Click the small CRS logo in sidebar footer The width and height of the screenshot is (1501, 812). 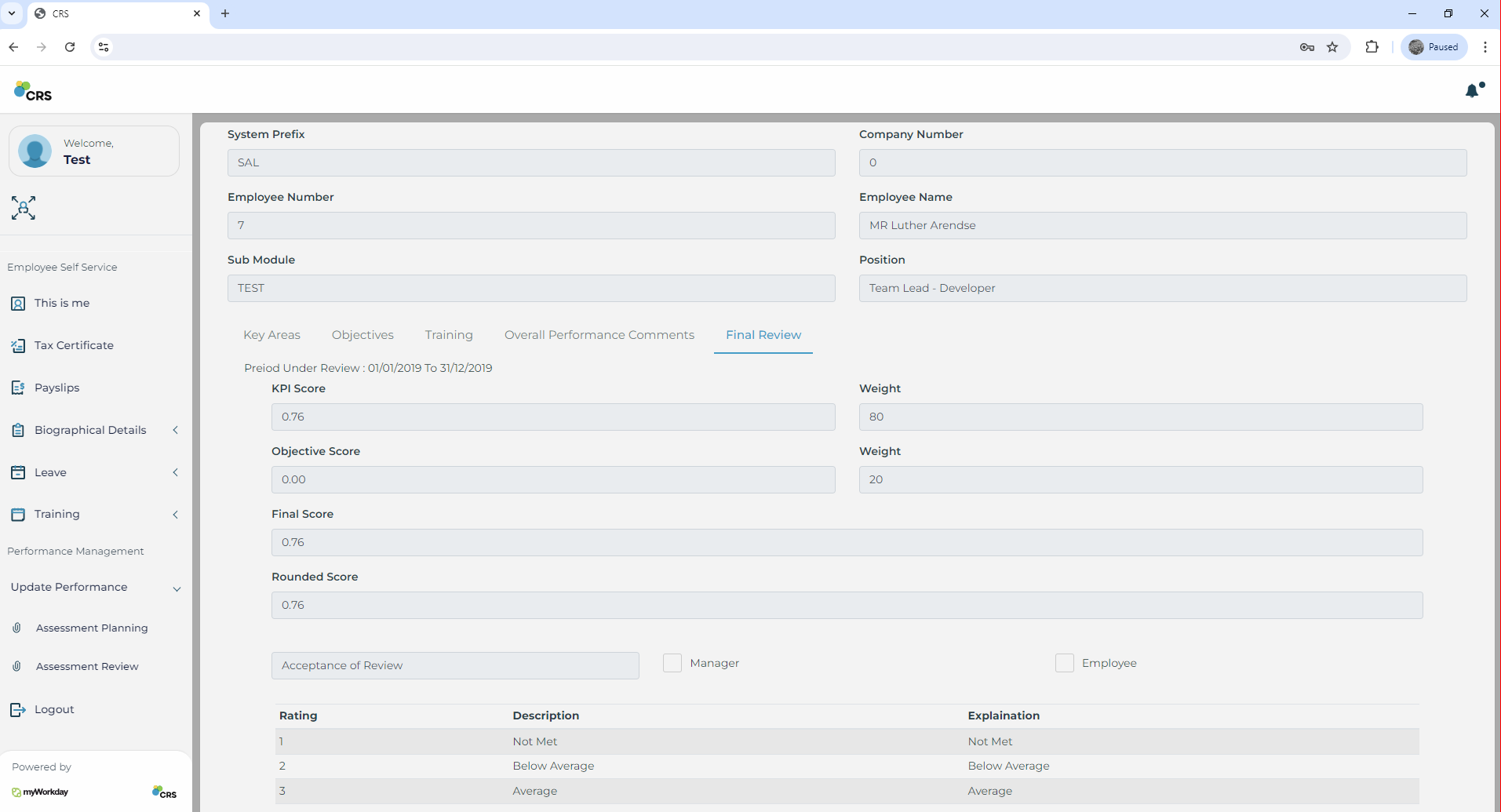pyautogui.click(x=164, y=792)
